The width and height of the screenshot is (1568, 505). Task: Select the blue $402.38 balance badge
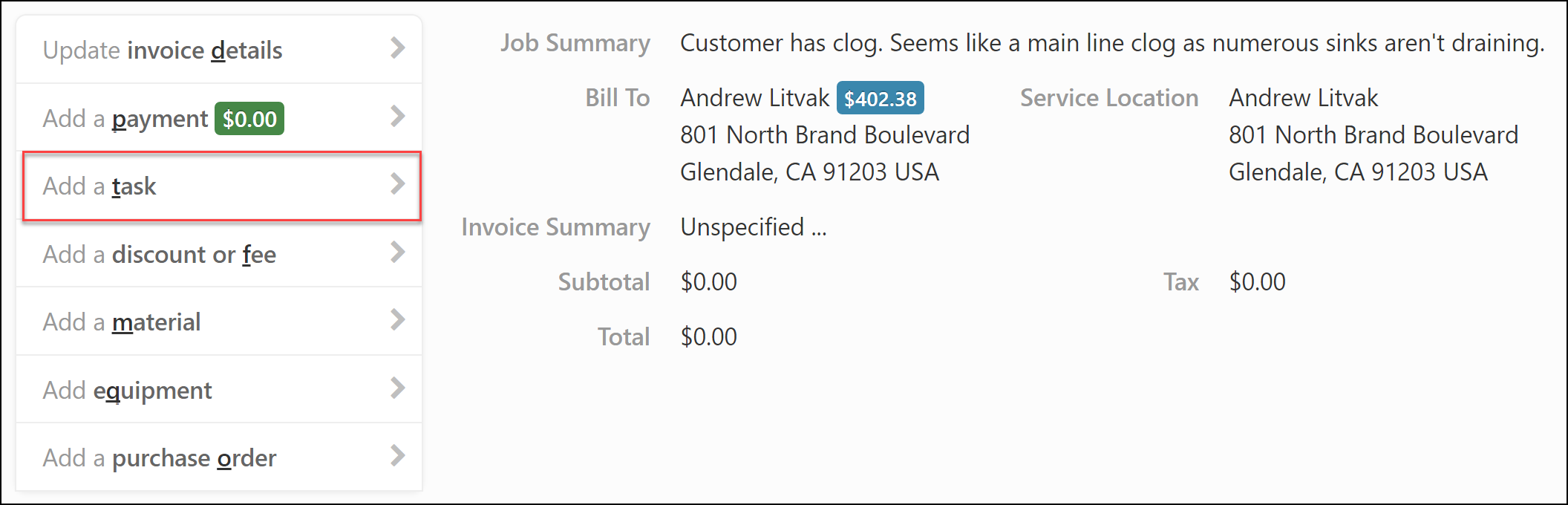[x=880, y=97]
